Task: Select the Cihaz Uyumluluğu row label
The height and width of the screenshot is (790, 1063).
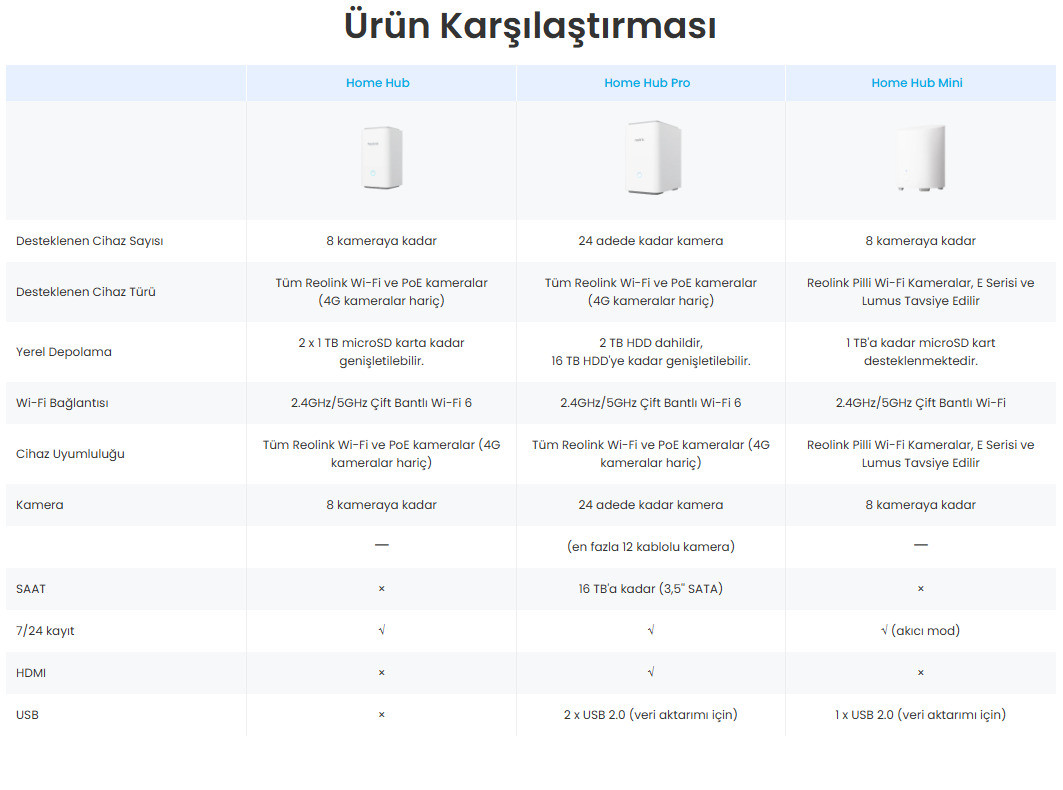Action: coord(70,454)
